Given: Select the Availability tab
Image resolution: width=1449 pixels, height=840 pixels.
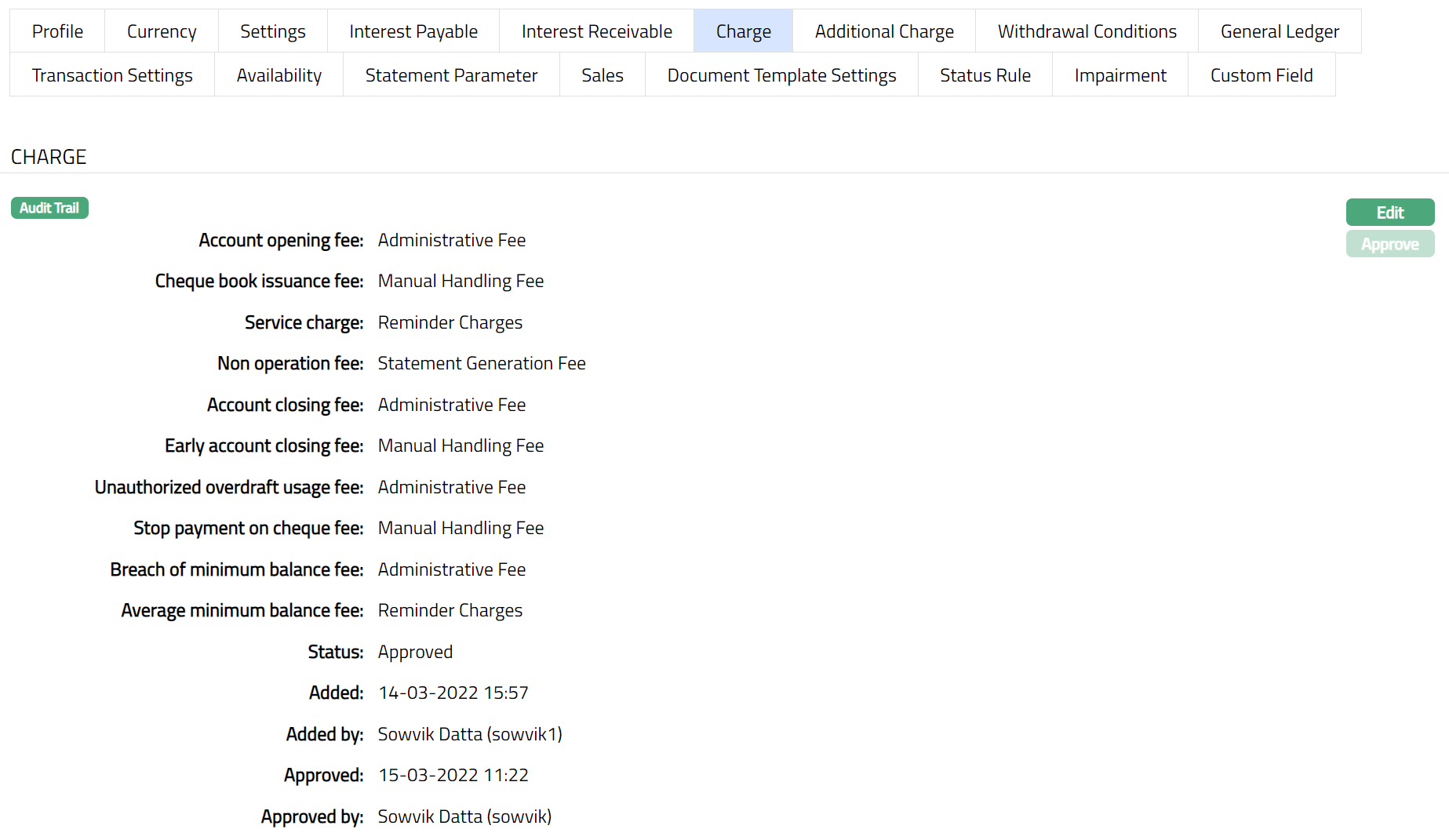Looking at the screenshot, I should click(279, 75).
